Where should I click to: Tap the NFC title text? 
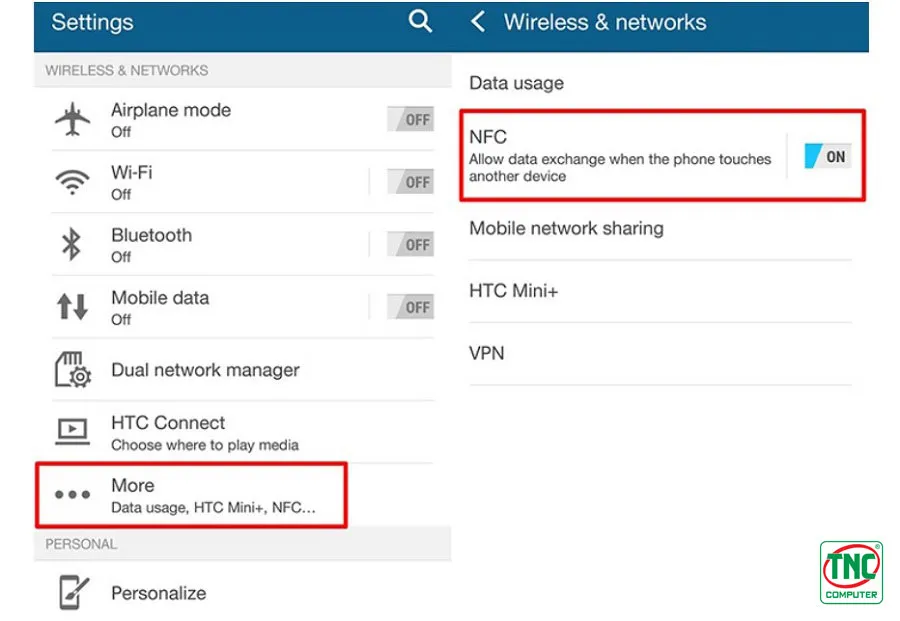[x=488, y=137]
